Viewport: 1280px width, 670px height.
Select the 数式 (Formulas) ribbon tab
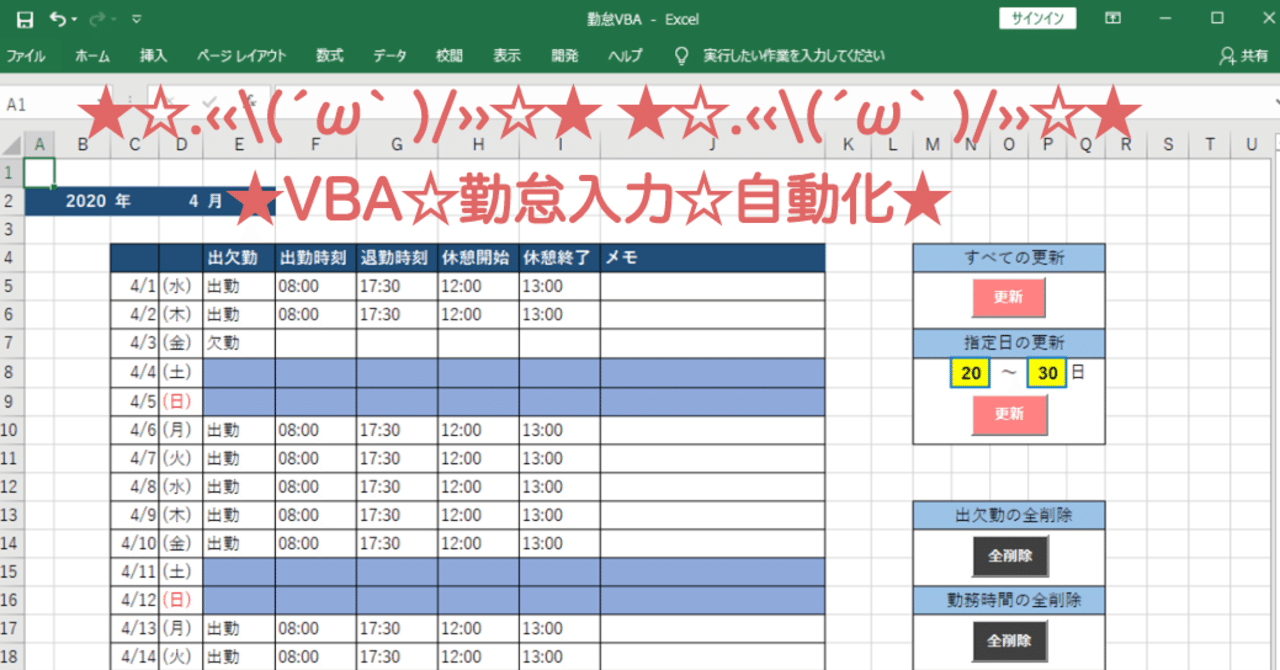click(x=330, y=56)
